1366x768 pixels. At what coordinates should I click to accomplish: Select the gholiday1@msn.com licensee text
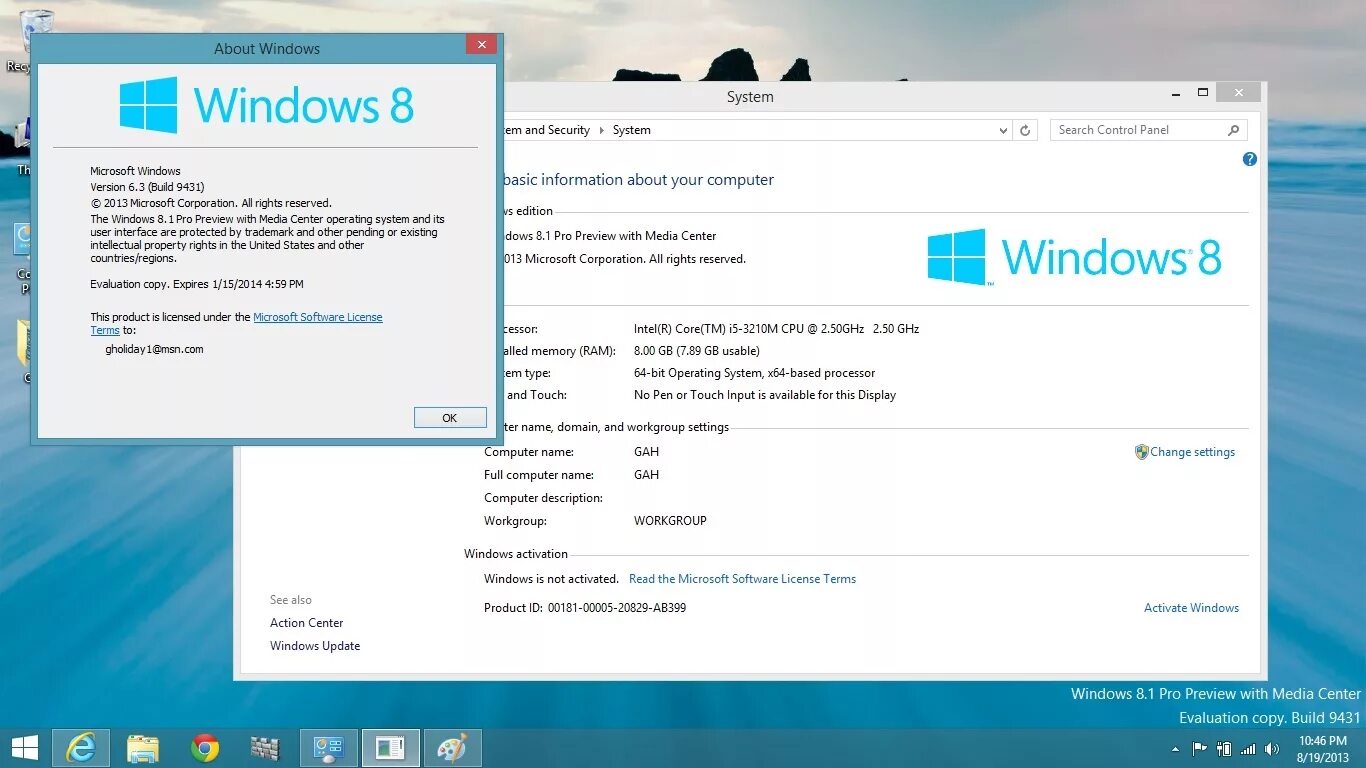coord(154,350)
